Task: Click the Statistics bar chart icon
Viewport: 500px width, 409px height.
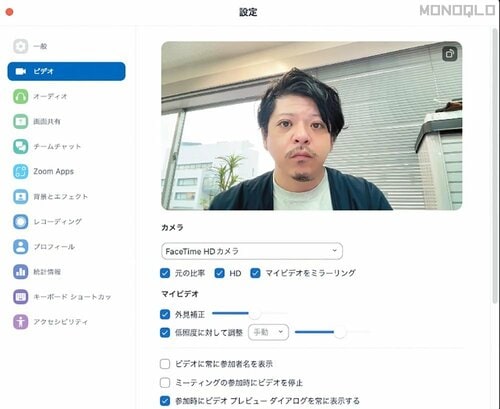Action: pyautogui.click(x=21, y=272)
